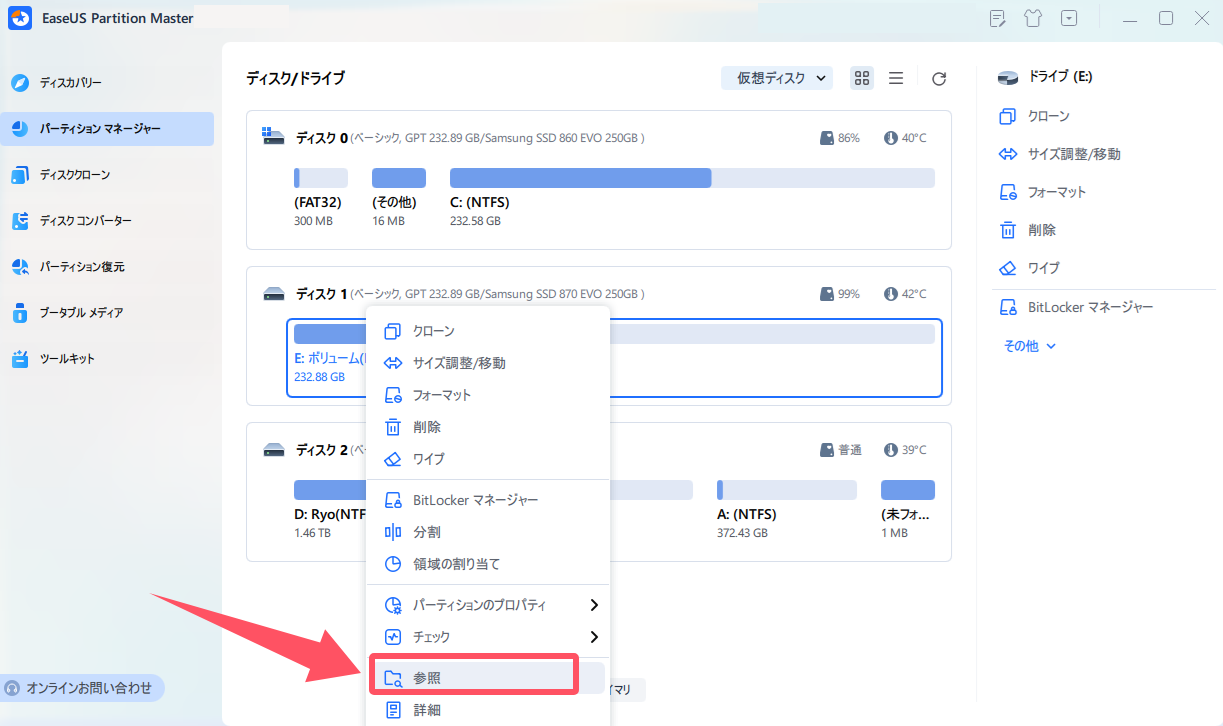Screen dimensions: 1223x726
Task: Open パーティション復元 in the sidebar
Action: [81, 267]
